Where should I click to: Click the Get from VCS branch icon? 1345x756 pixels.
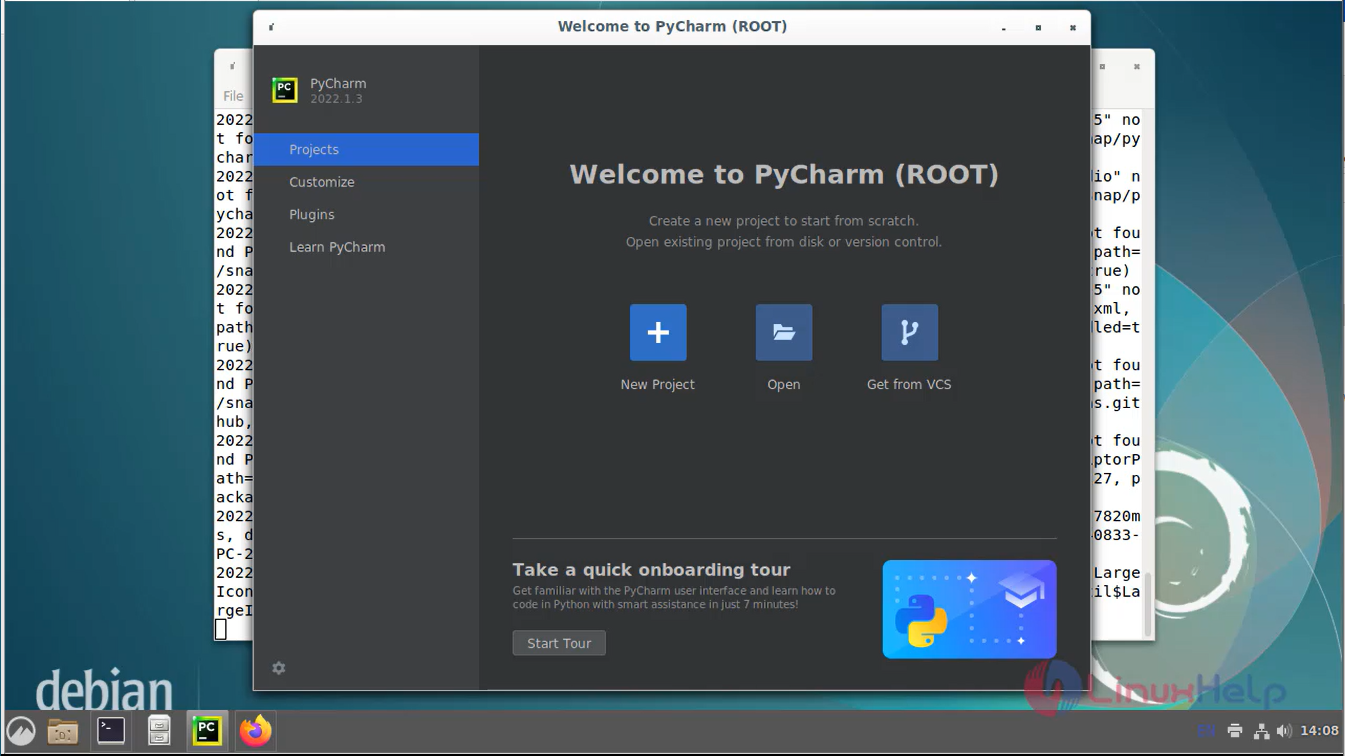click(909, 332)
